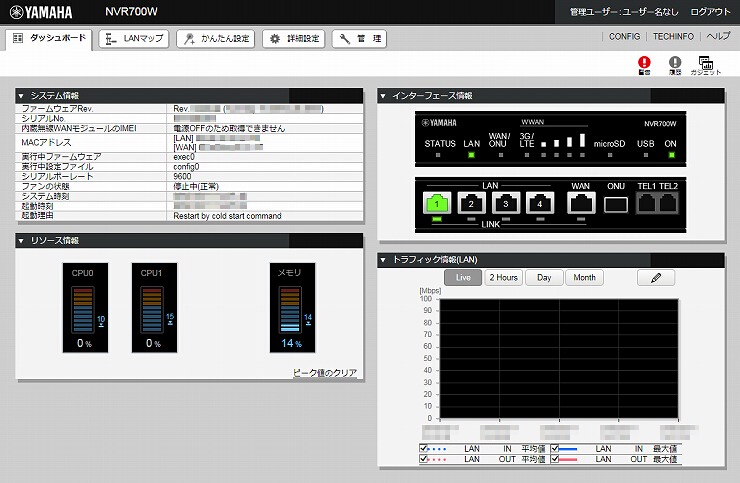740x483 pixels.
Task: Collapse the リソース情報 panel
Action: (21, 241)
